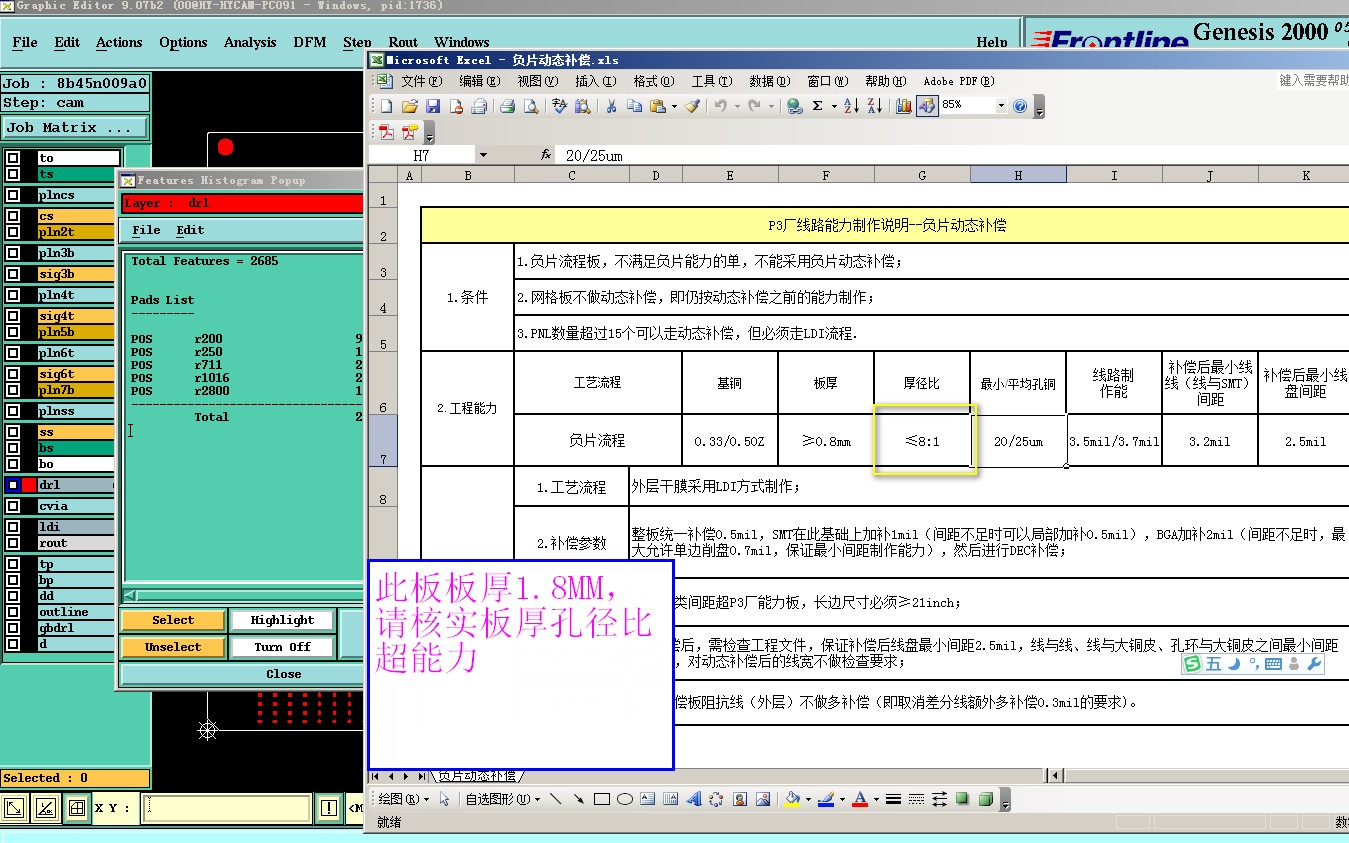Open the 绘图 Draw menu
Screen dimensions: 1349x843
pyautogui.click(x=403, y=799)
